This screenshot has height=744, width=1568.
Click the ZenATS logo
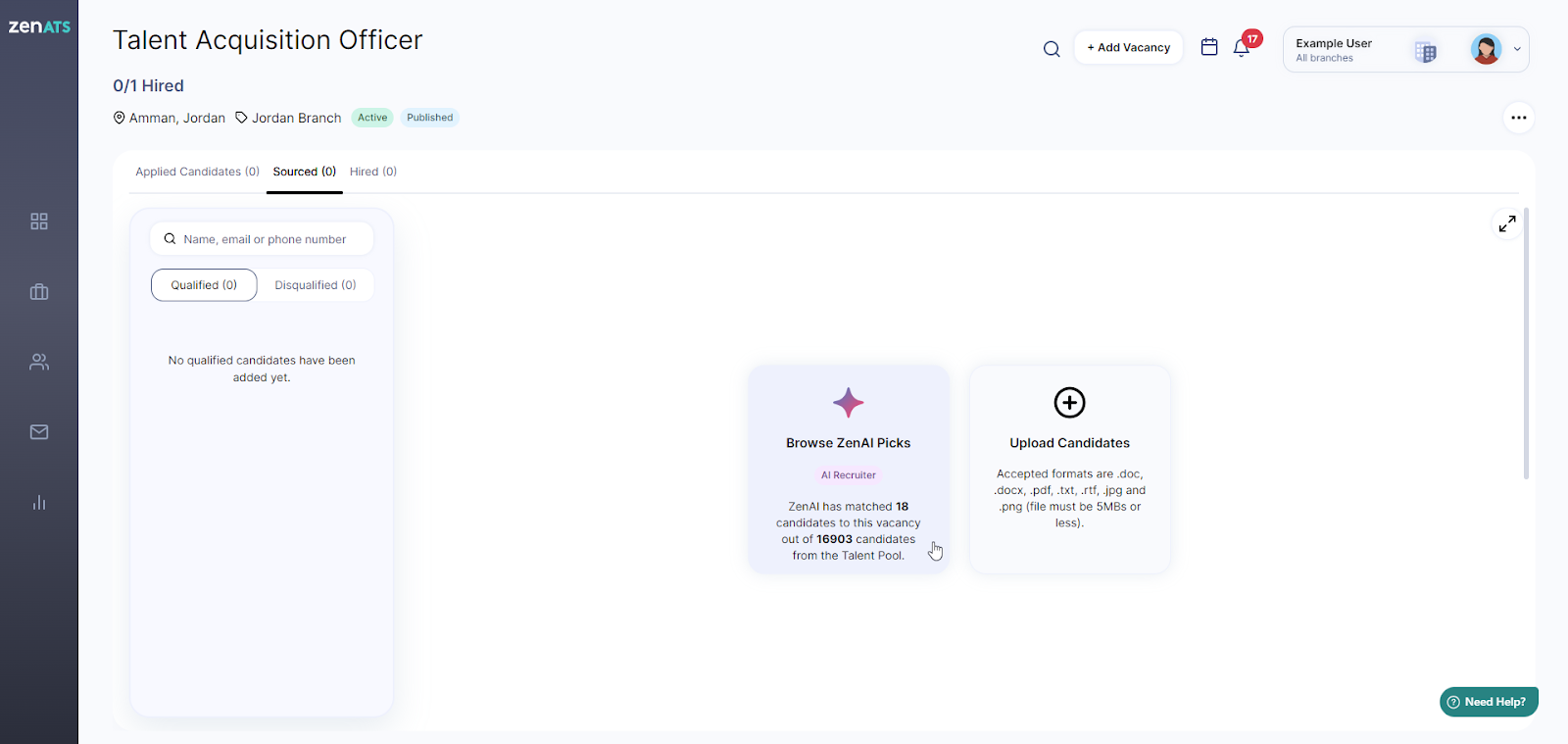(39, 26)
